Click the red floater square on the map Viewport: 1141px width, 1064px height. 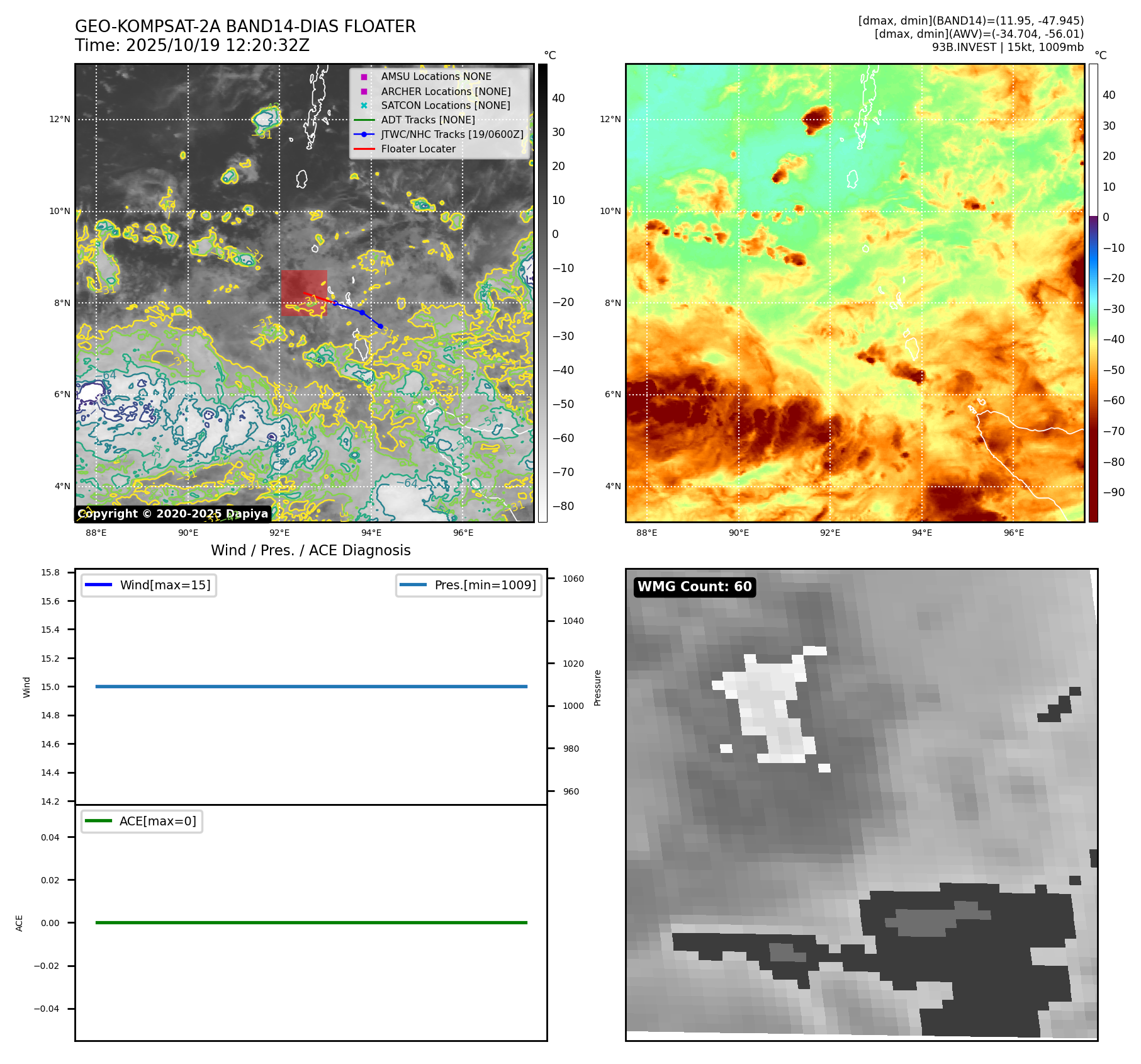[304, 293]
